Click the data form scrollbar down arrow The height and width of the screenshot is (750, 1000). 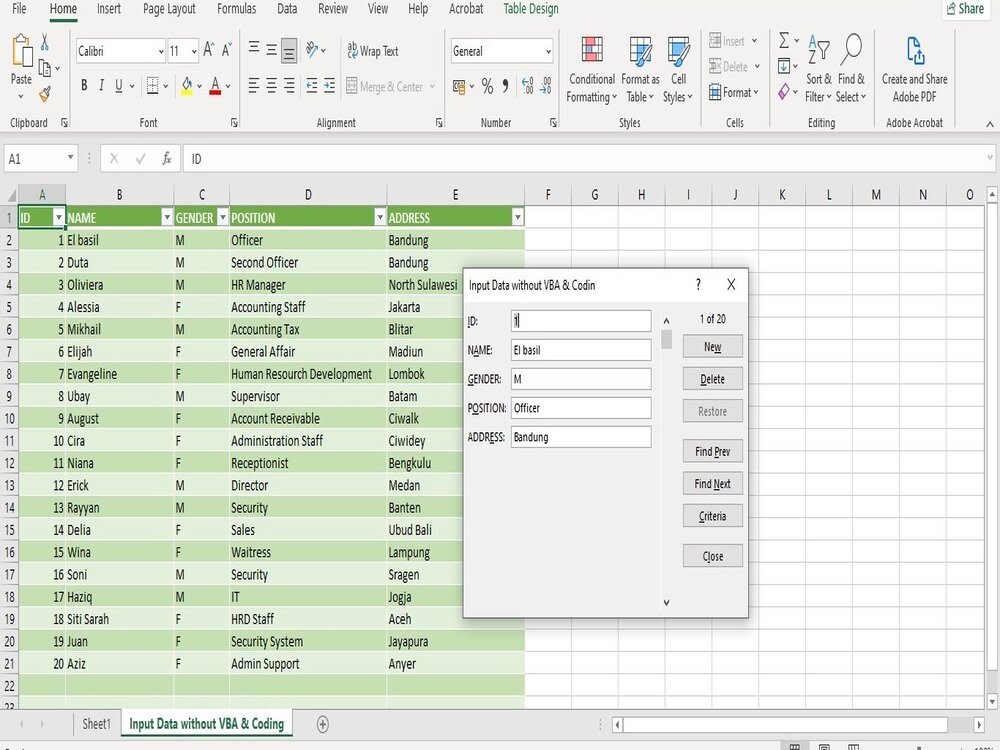(666, 602)
